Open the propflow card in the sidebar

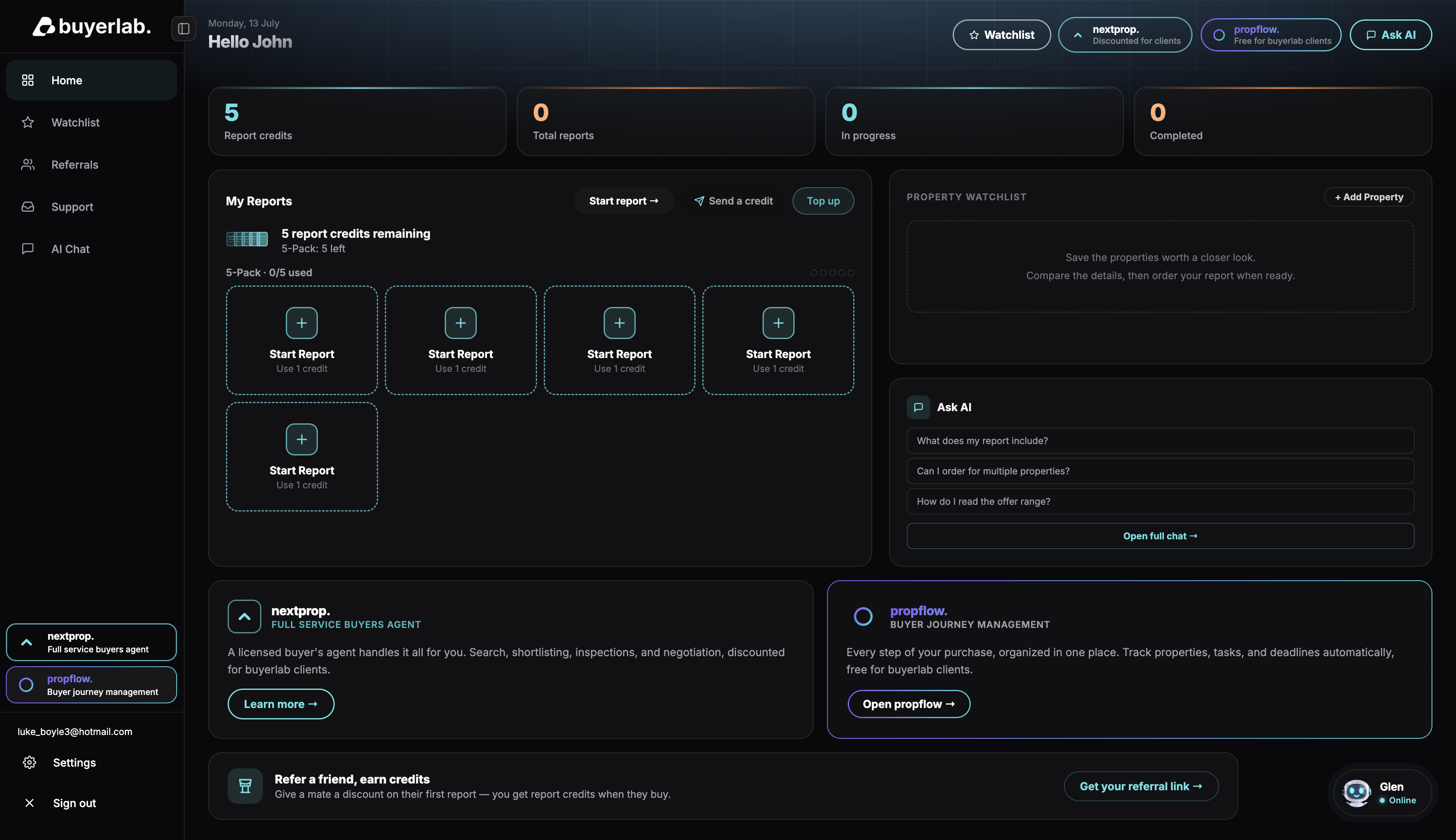pos(91,685)
